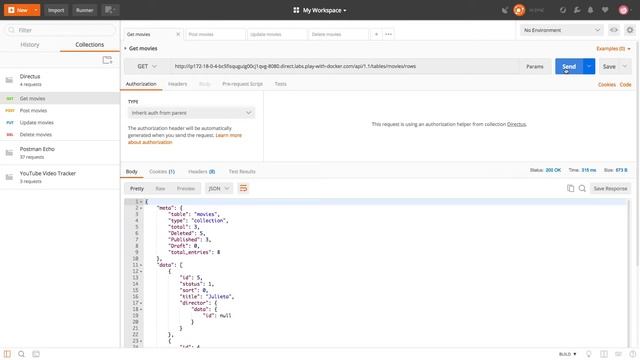
Task: Click the satellite capture requests icon
Action: coord(505,10)
